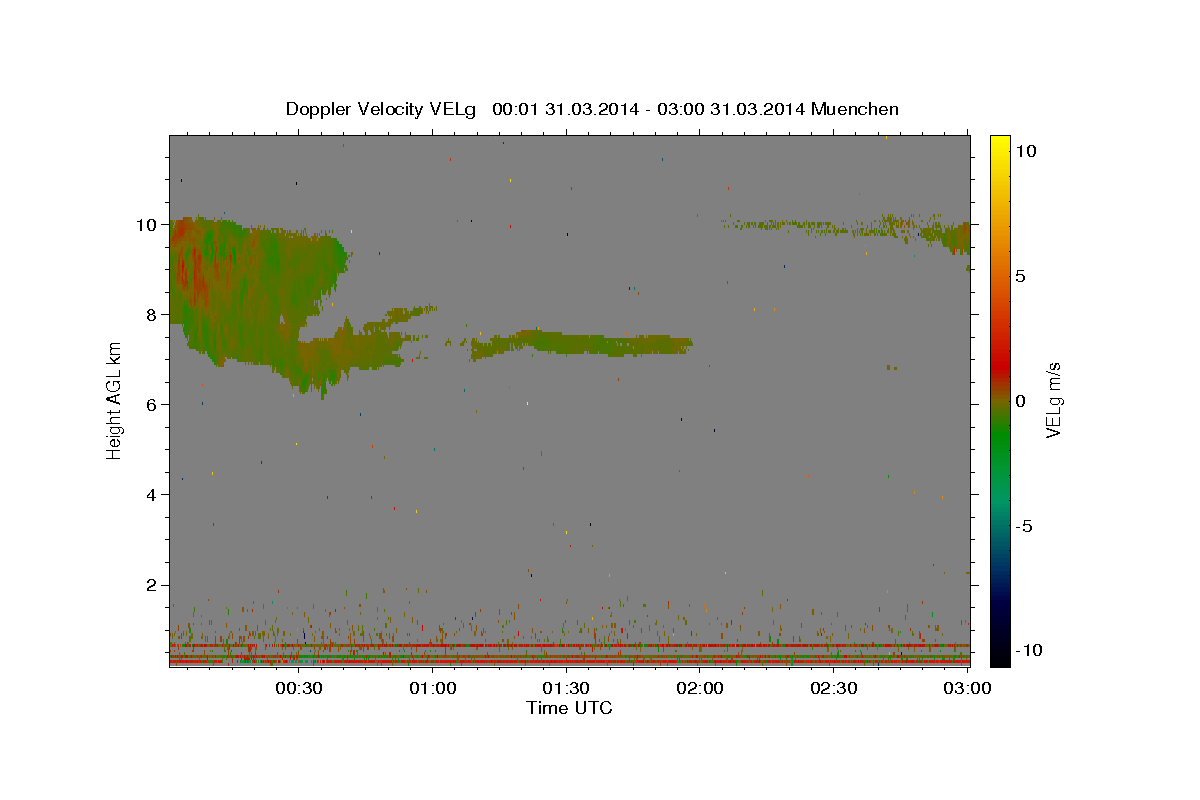Click the height tick label 2
This screenshot has height=800, width=1200.
click(x=152, y=585)
